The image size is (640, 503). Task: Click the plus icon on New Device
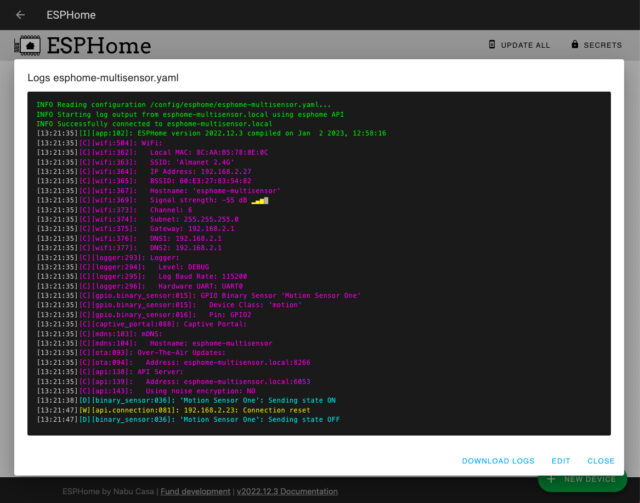tap(551, 479)
